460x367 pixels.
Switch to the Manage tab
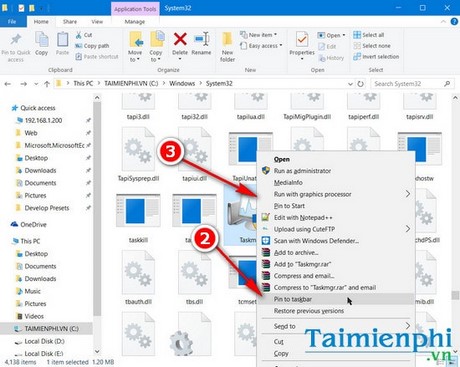pos(135,22)
